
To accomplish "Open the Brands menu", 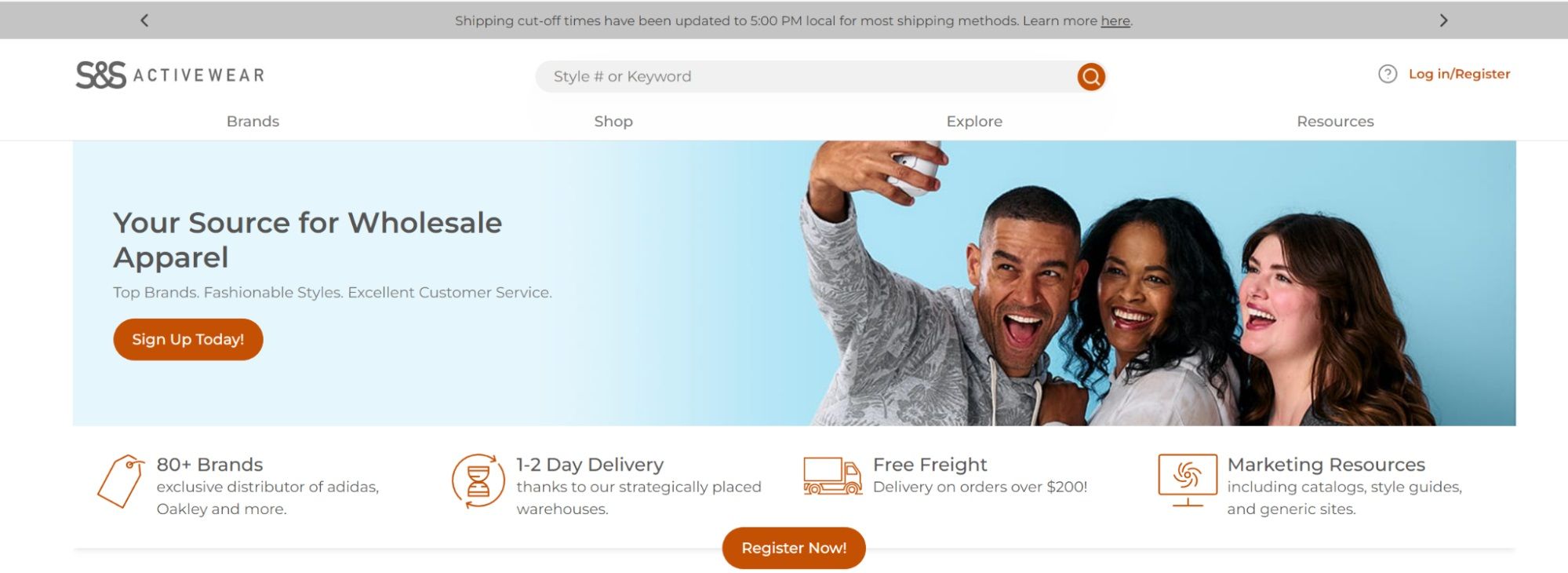I will click(253, 121).
